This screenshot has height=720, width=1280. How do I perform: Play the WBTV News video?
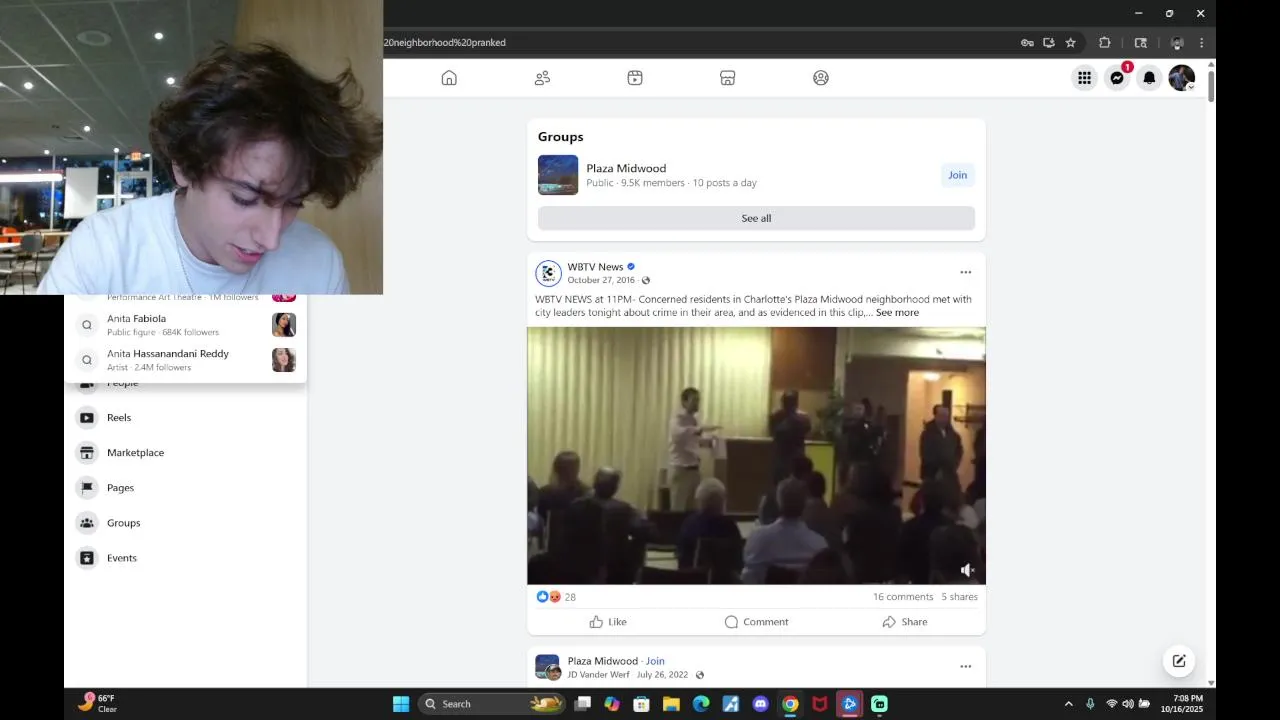pyautogui.click(x=756, y=456)
